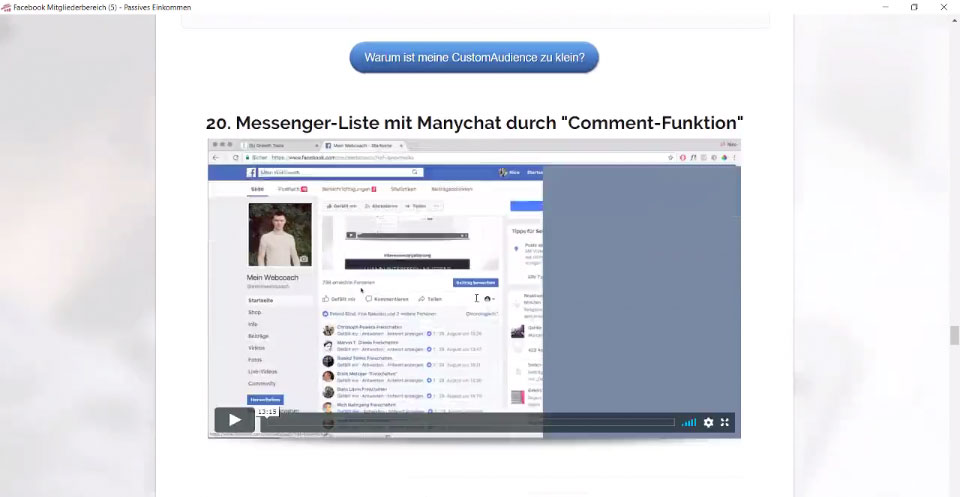Close the Facebook Mitgliederbereich window

pyautogui.click(x=943, y=7)
